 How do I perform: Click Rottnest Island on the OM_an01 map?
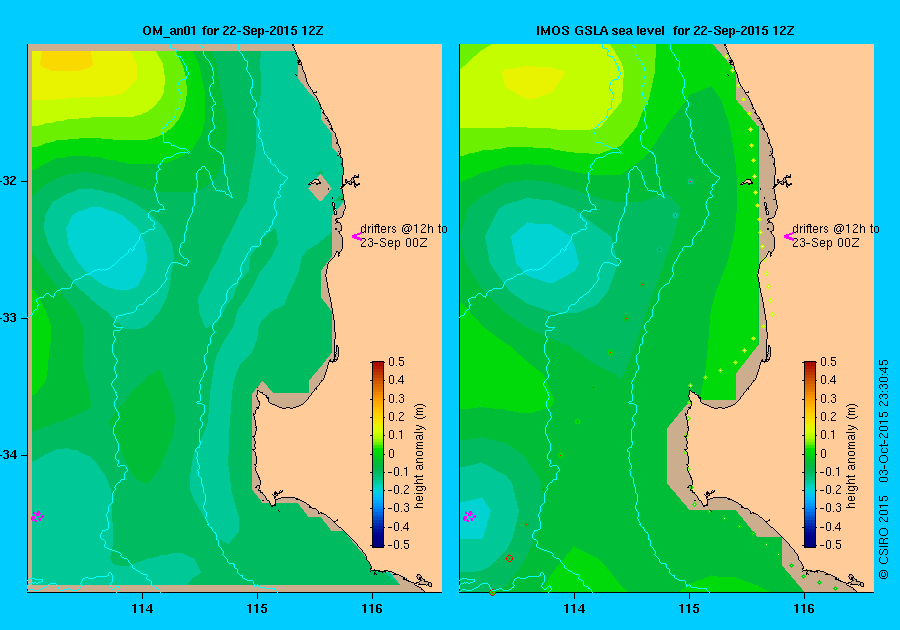tap(316, 182)
